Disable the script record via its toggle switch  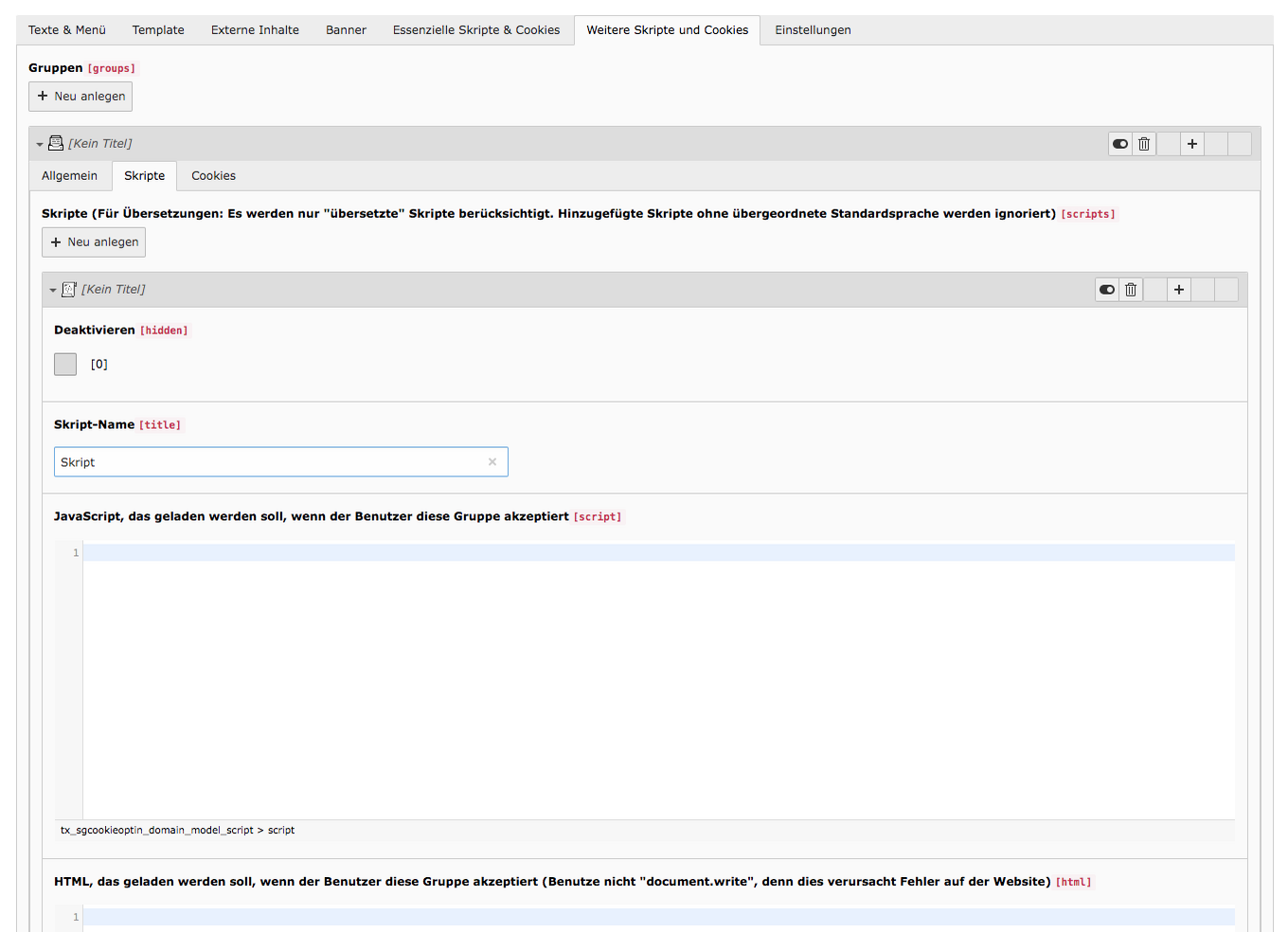coord(1107,289)
